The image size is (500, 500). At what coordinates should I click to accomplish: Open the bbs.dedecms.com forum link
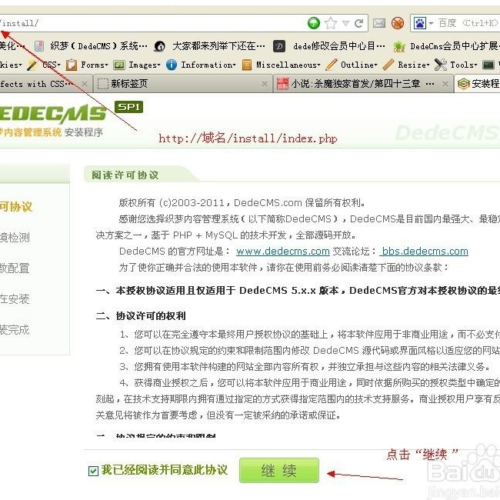424,251
